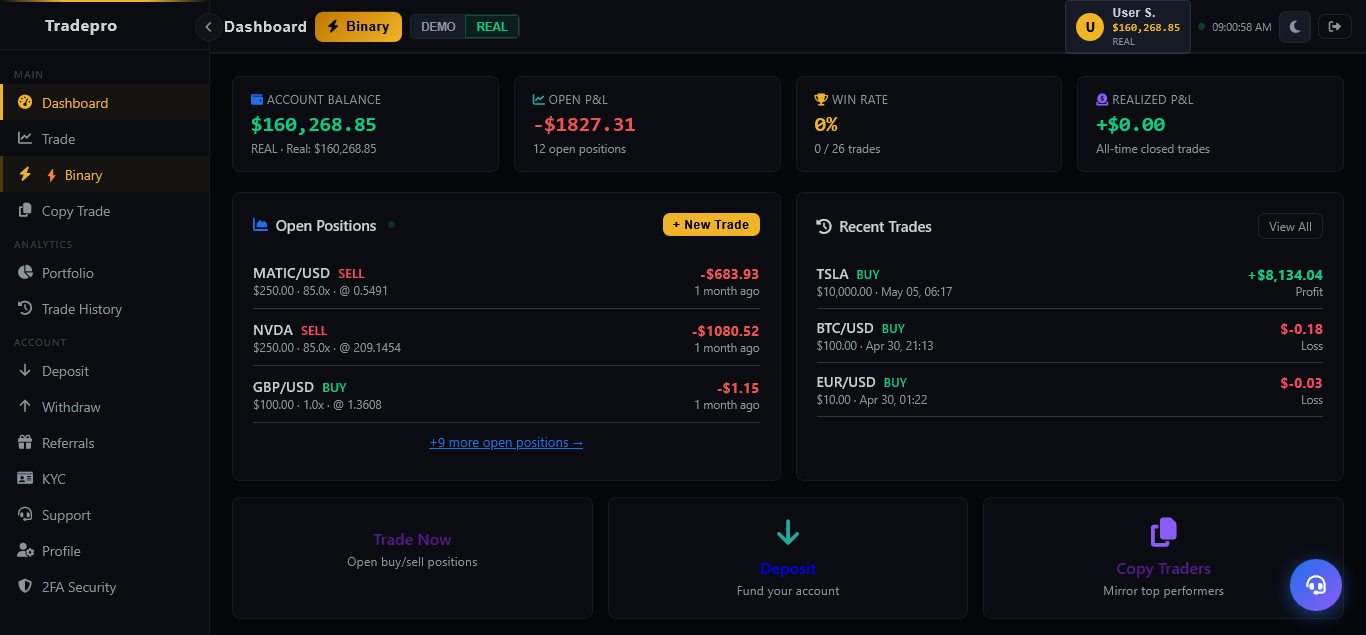Select the NVDA open position row
This screenshot has width=1366, height=635.
pos(506,338)
